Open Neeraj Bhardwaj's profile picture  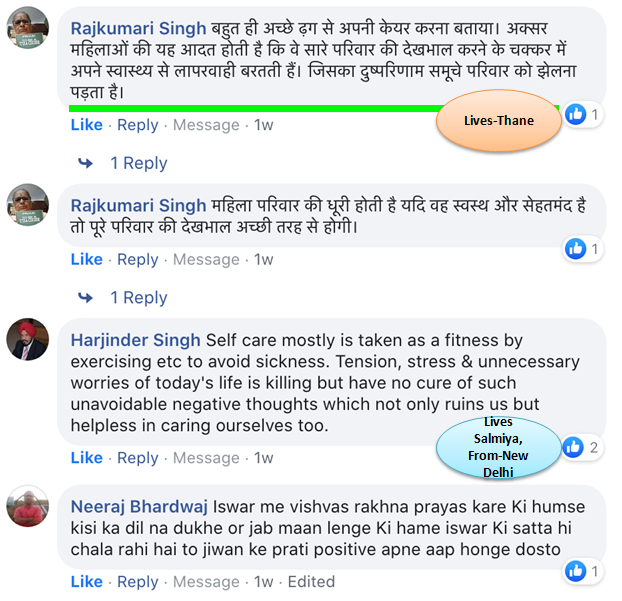[28, 507]
